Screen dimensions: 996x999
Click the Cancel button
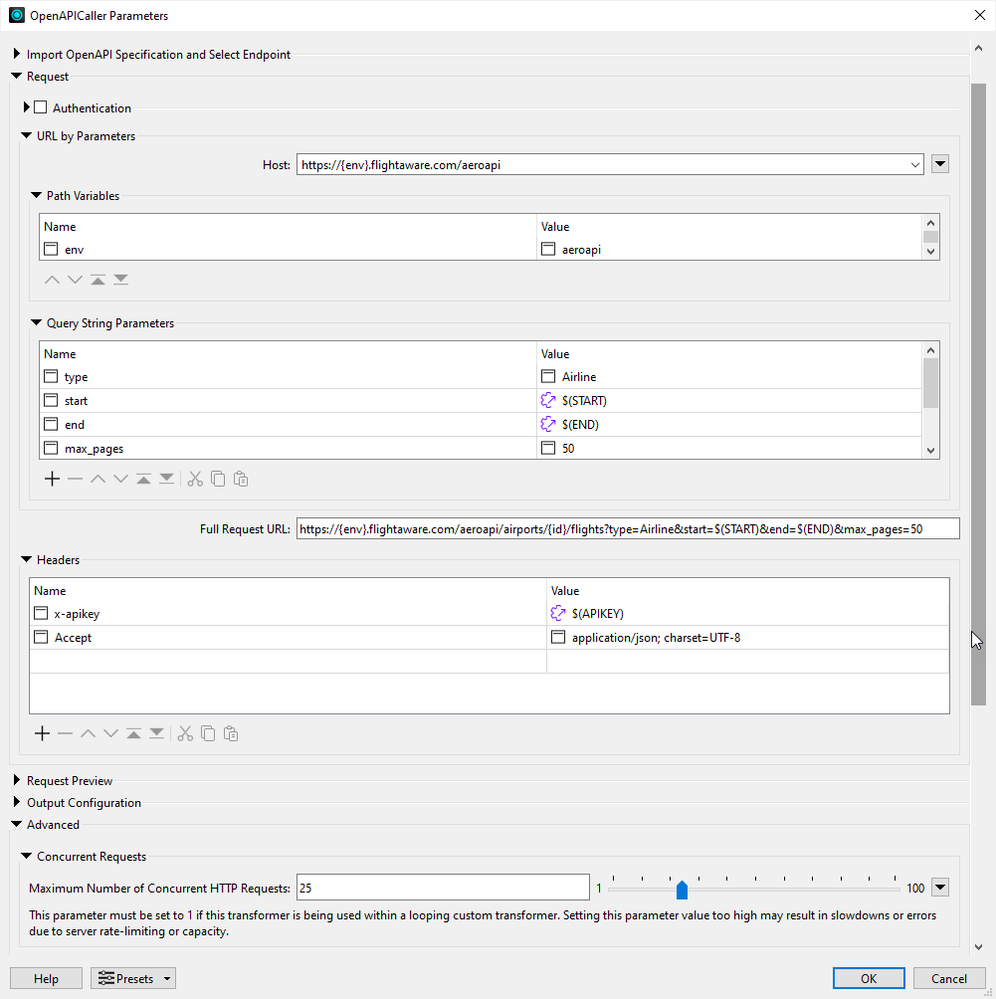click(x=949, y=979)
